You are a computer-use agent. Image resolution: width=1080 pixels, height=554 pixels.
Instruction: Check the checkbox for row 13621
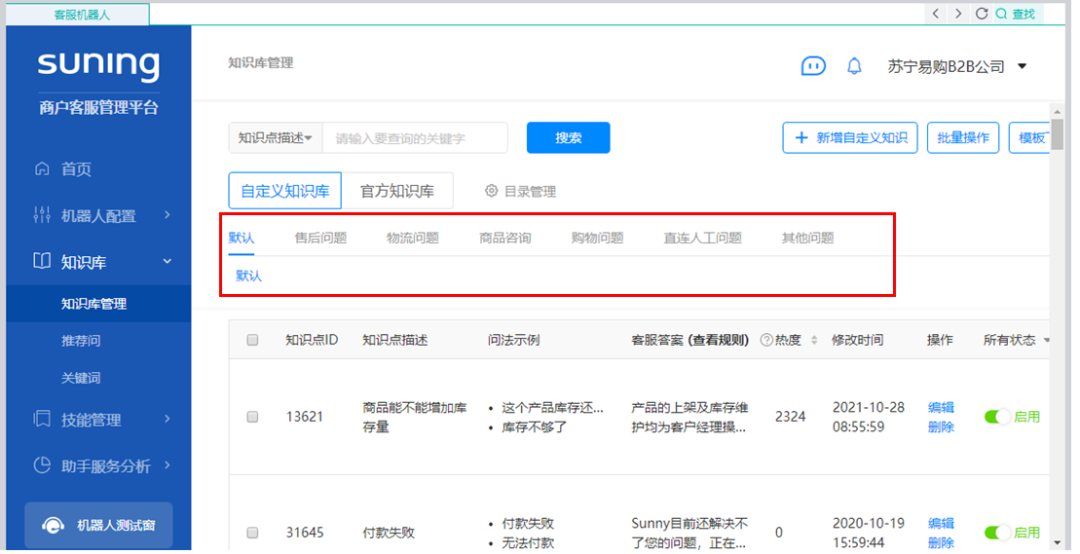252,417
